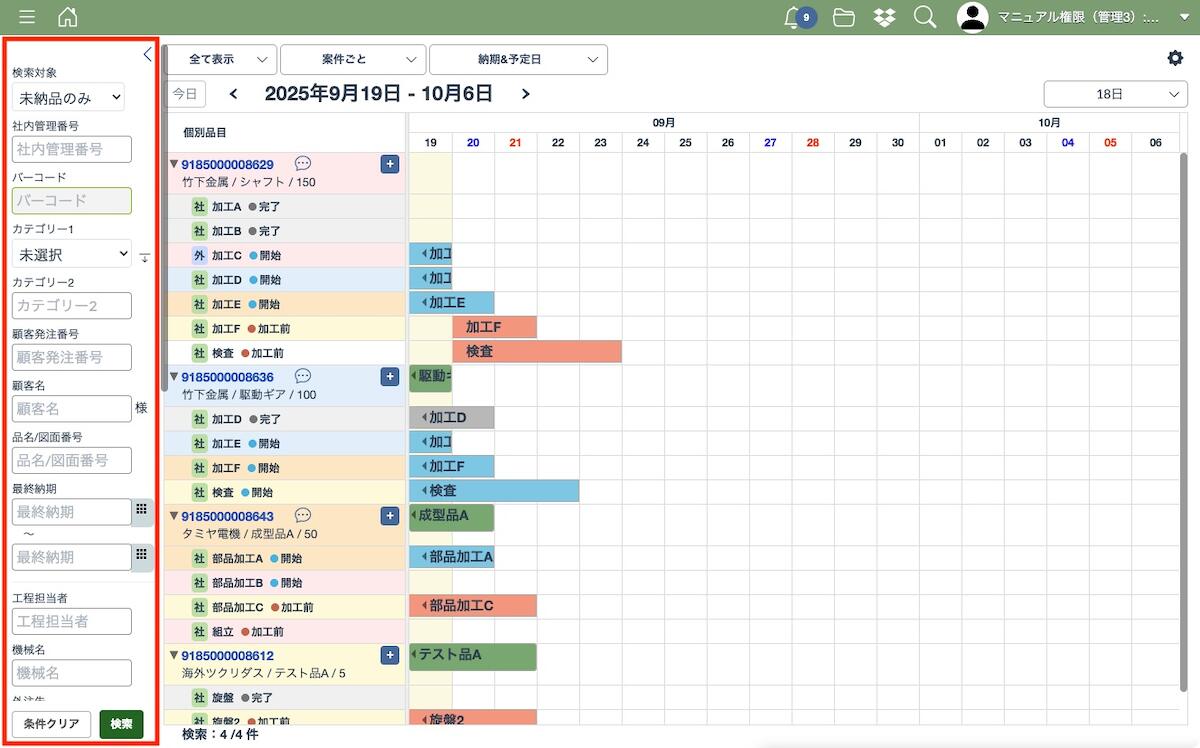The height and width of the screenshot is (748, 1200).
Task: Open the folder icon in header
Action: 844,17
